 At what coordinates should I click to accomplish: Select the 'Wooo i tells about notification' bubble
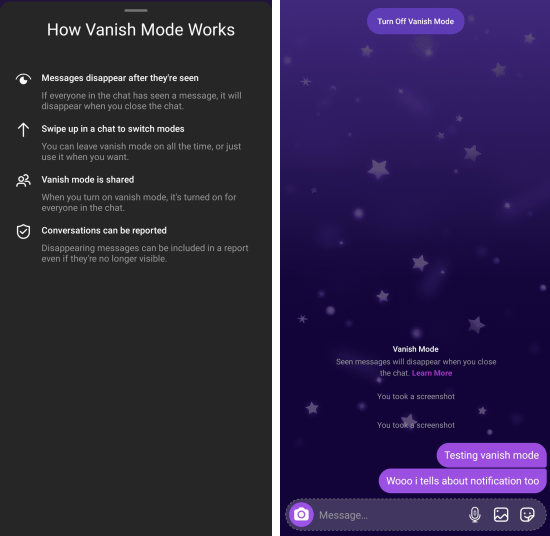click(x=463, y=481)
